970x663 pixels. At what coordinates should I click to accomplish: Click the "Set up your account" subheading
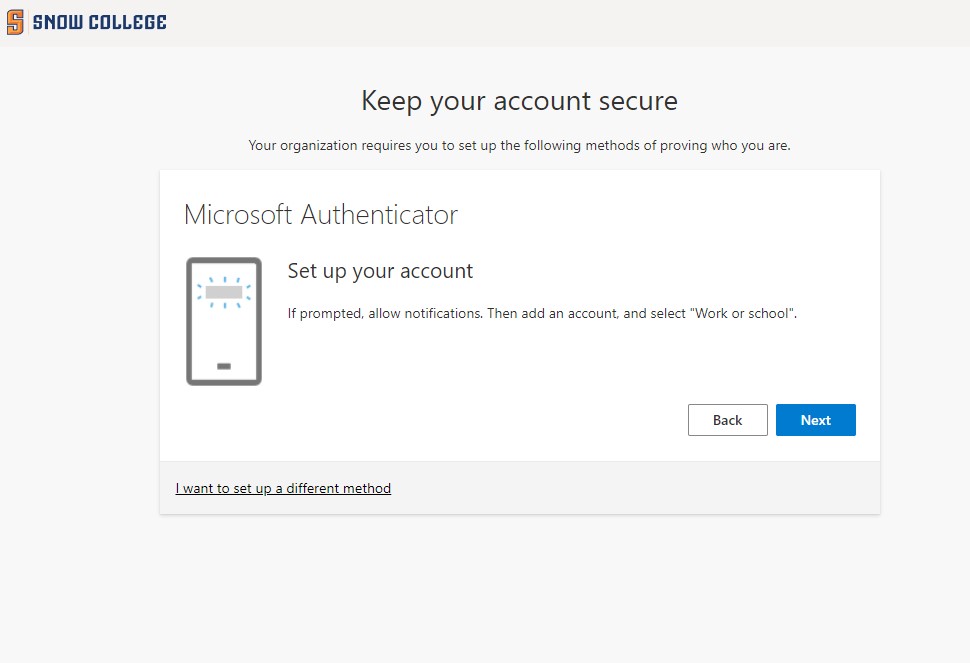click(380, 271)
